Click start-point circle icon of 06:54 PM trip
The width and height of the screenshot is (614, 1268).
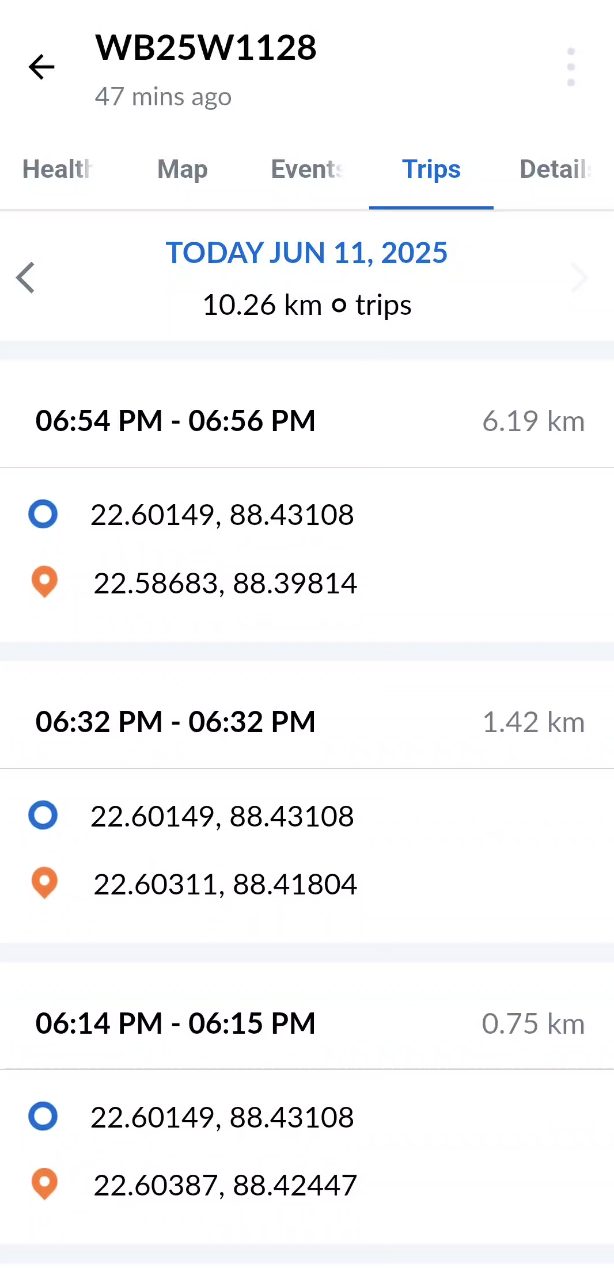click(43, 515)
